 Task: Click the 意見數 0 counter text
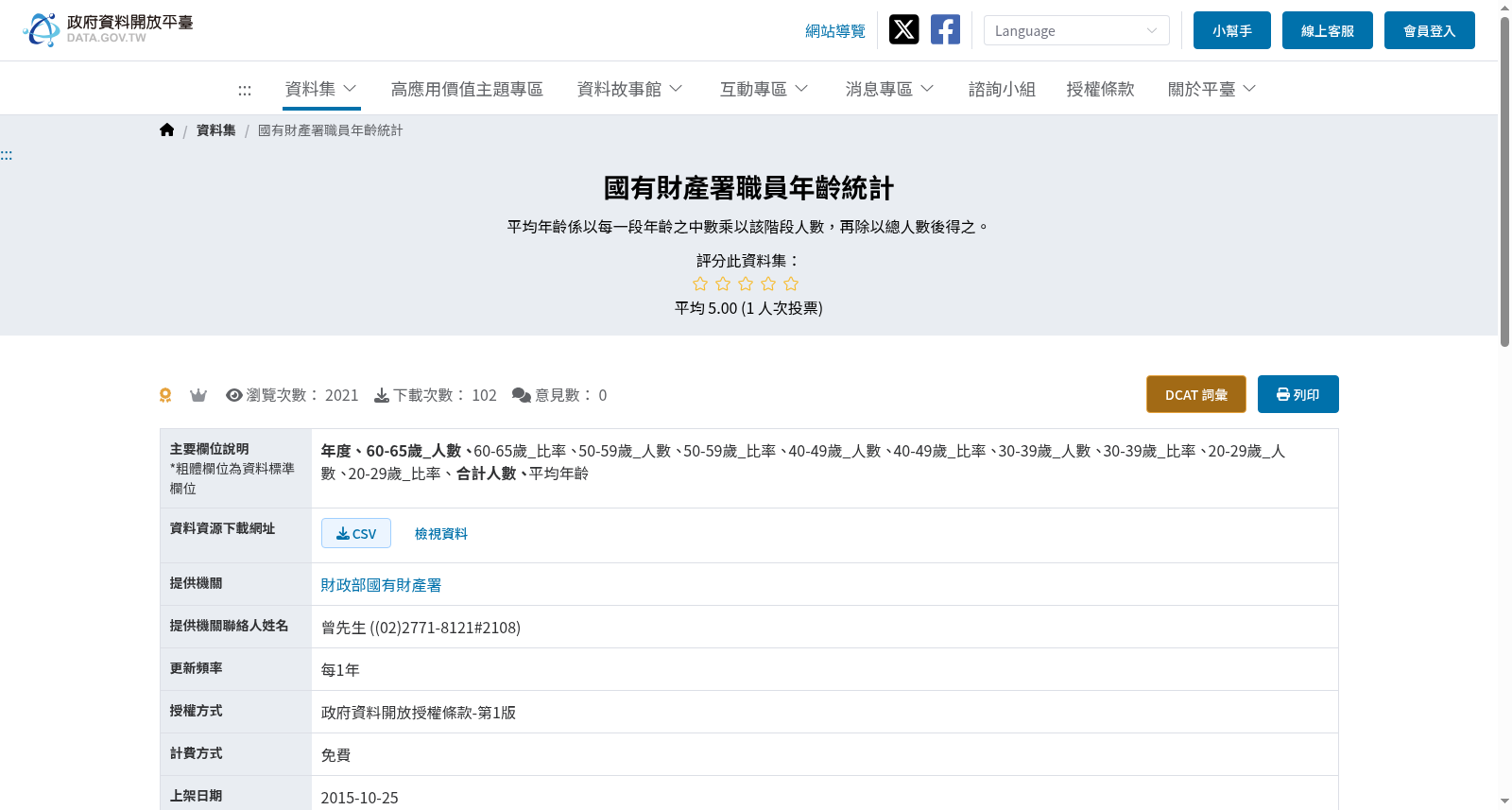571,395
